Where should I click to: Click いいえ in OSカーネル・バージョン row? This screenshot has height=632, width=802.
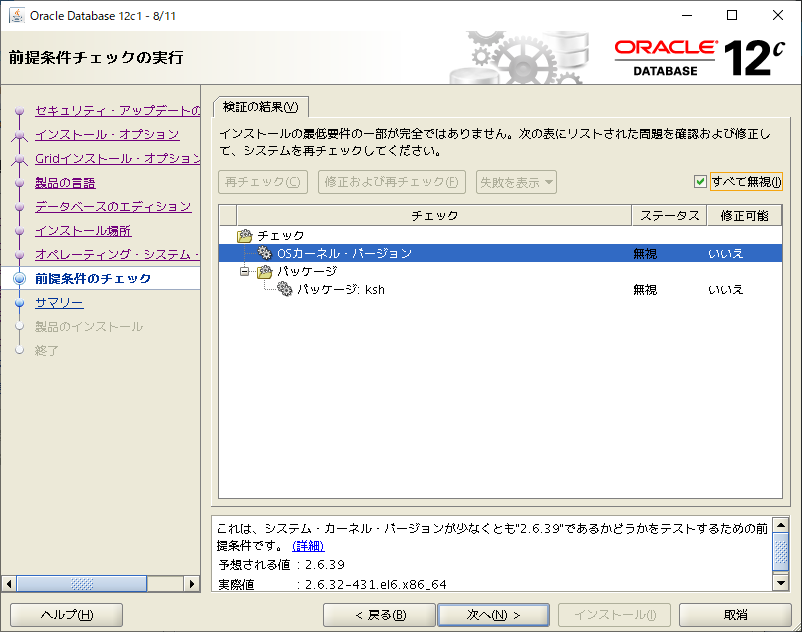(x=725, y=254)
